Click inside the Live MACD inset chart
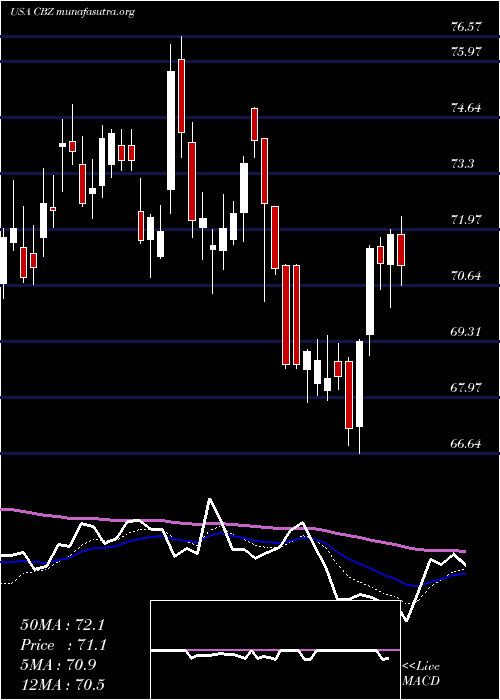 tap(275, 650)
